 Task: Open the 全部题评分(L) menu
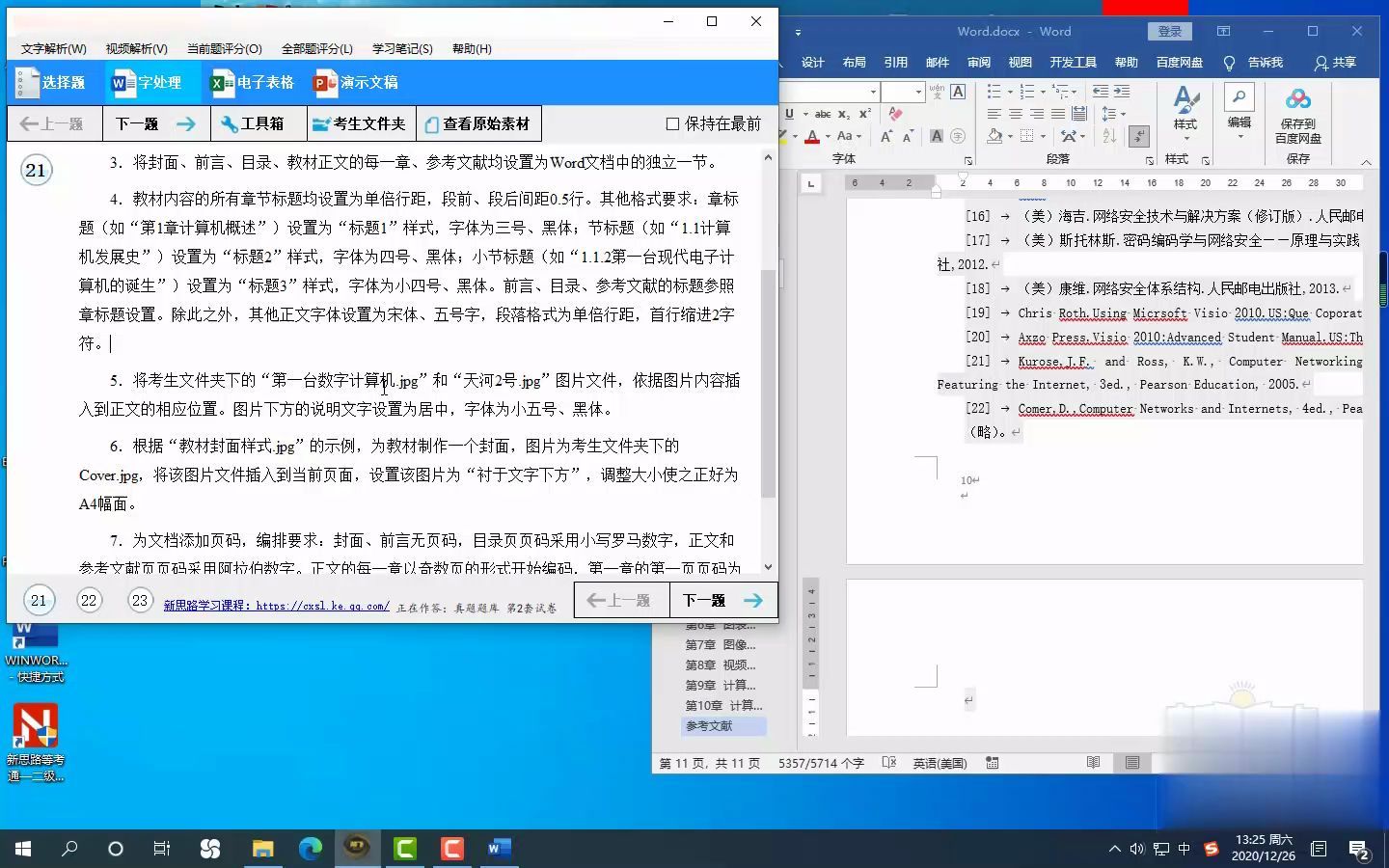click(317, 48)
